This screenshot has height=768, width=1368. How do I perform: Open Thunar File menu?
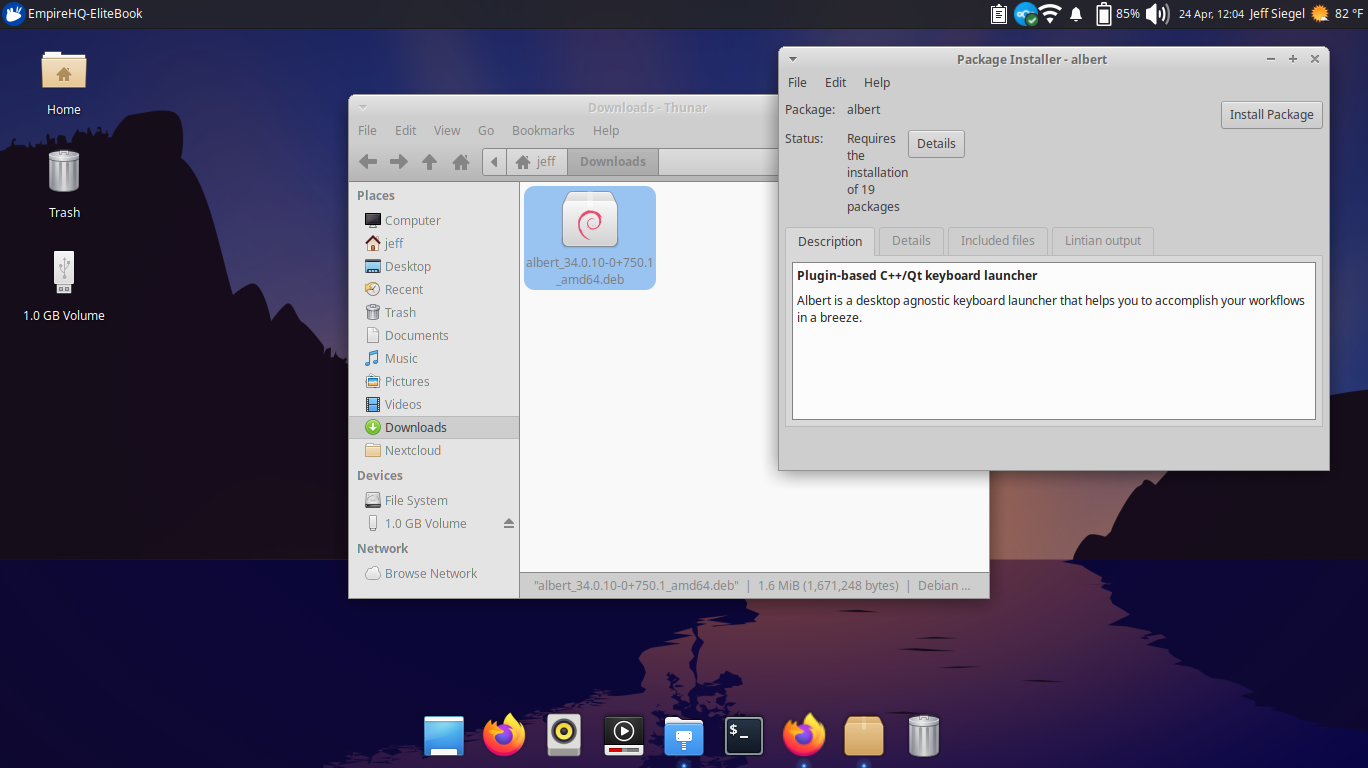[368, 130]
